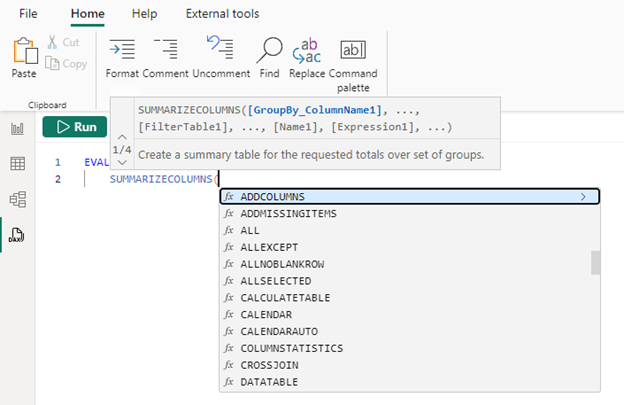This screenshot has height=405, width=624.
Task: Open the External tools tab
Action: point(222,14)
